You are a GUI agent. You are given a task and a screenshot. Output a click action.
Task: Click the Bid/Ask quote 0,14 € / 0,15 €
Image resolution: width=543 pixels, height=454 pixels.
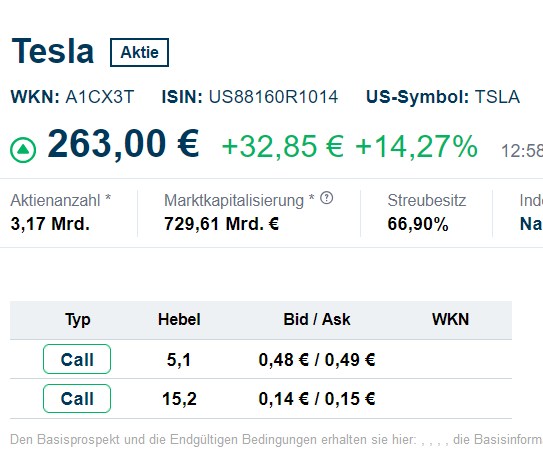(317, 399)
